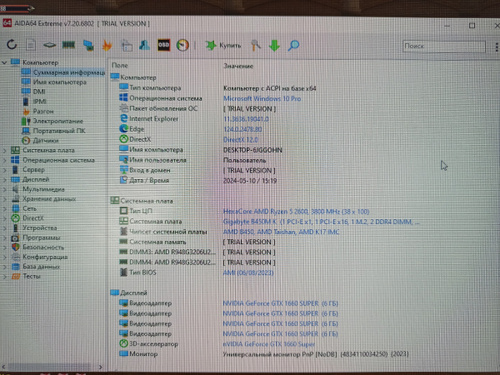Click the Значение column header

tap(238, 66)
